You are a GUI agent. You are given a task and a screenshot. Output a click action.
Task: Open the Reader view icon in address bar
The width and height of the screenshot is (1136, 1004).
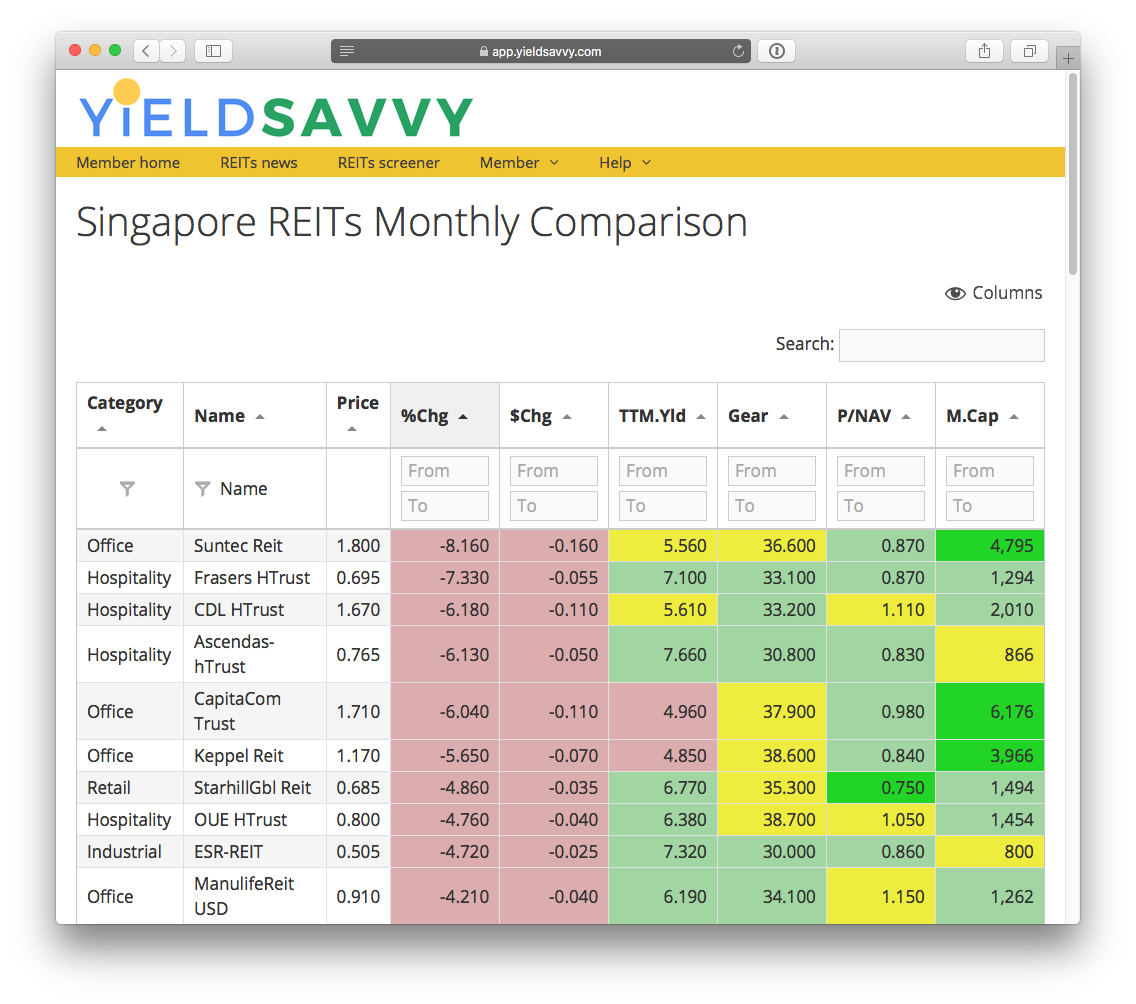(x=347, y=51)
